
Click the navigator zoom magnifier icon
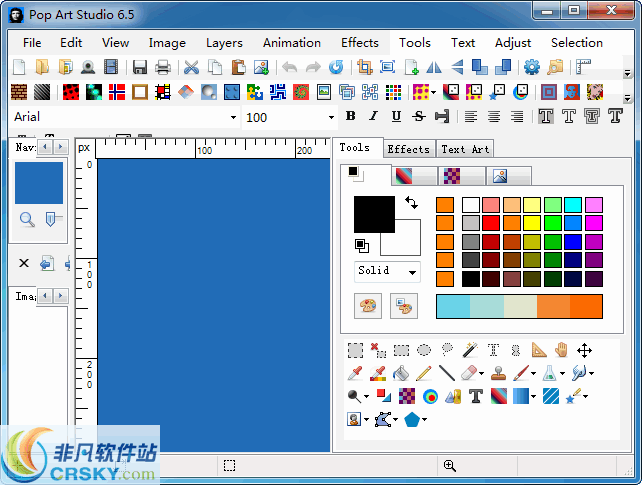pyautogui.click(x=27, y=219)
